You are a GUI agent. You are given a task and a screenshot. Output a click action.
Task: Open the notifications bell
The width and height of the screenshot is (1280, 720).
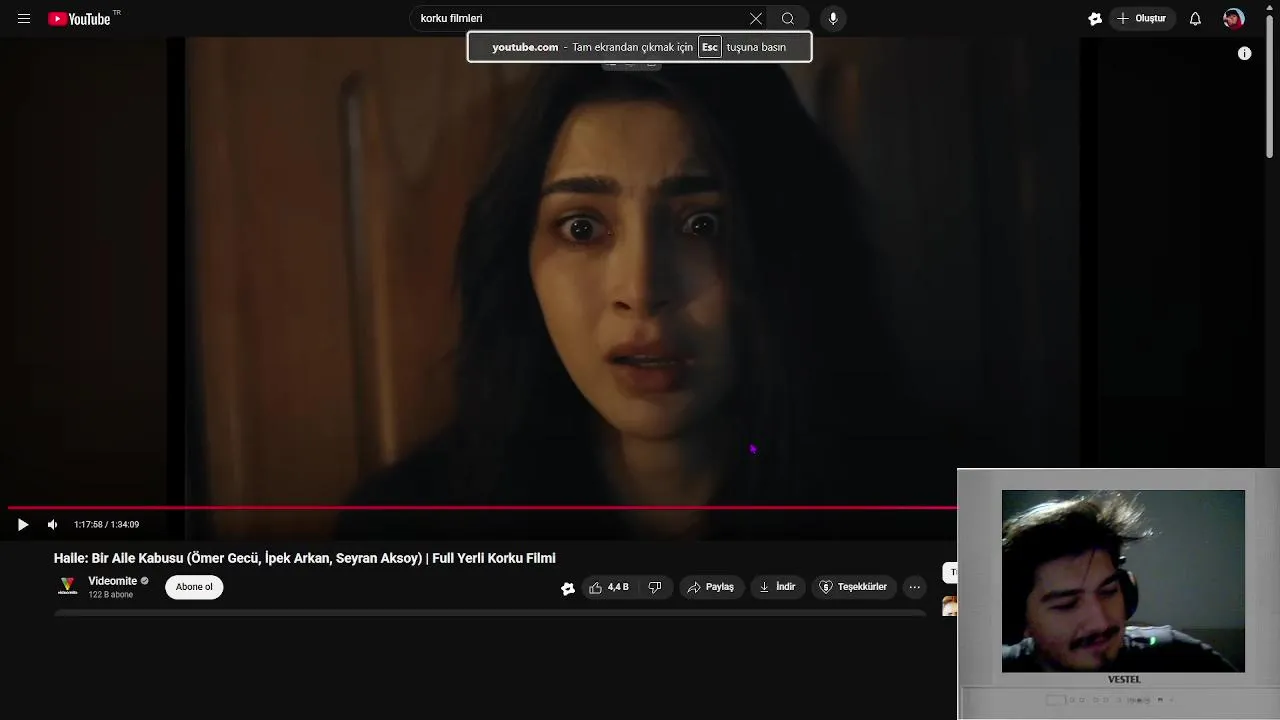[x=1195, y=19]
